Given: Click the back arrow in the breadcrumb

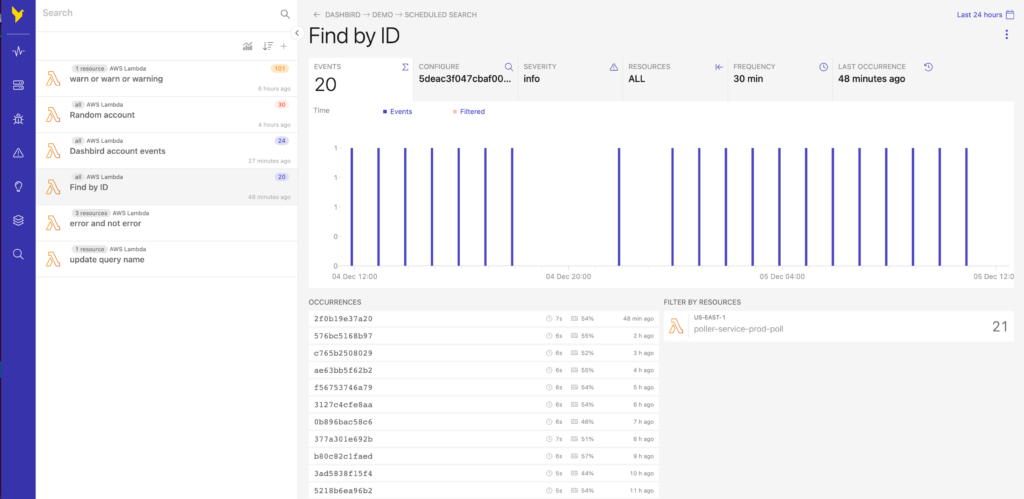Looking at the screenshot, I should click(317, 14).
